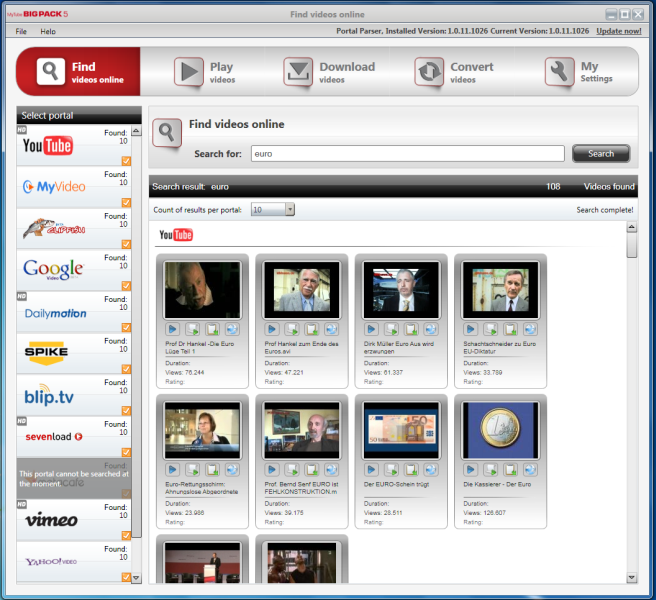Uncheck the YouTube portal checkbox
656x600 pixels.
pyautogui.click(x=126, y=161)
